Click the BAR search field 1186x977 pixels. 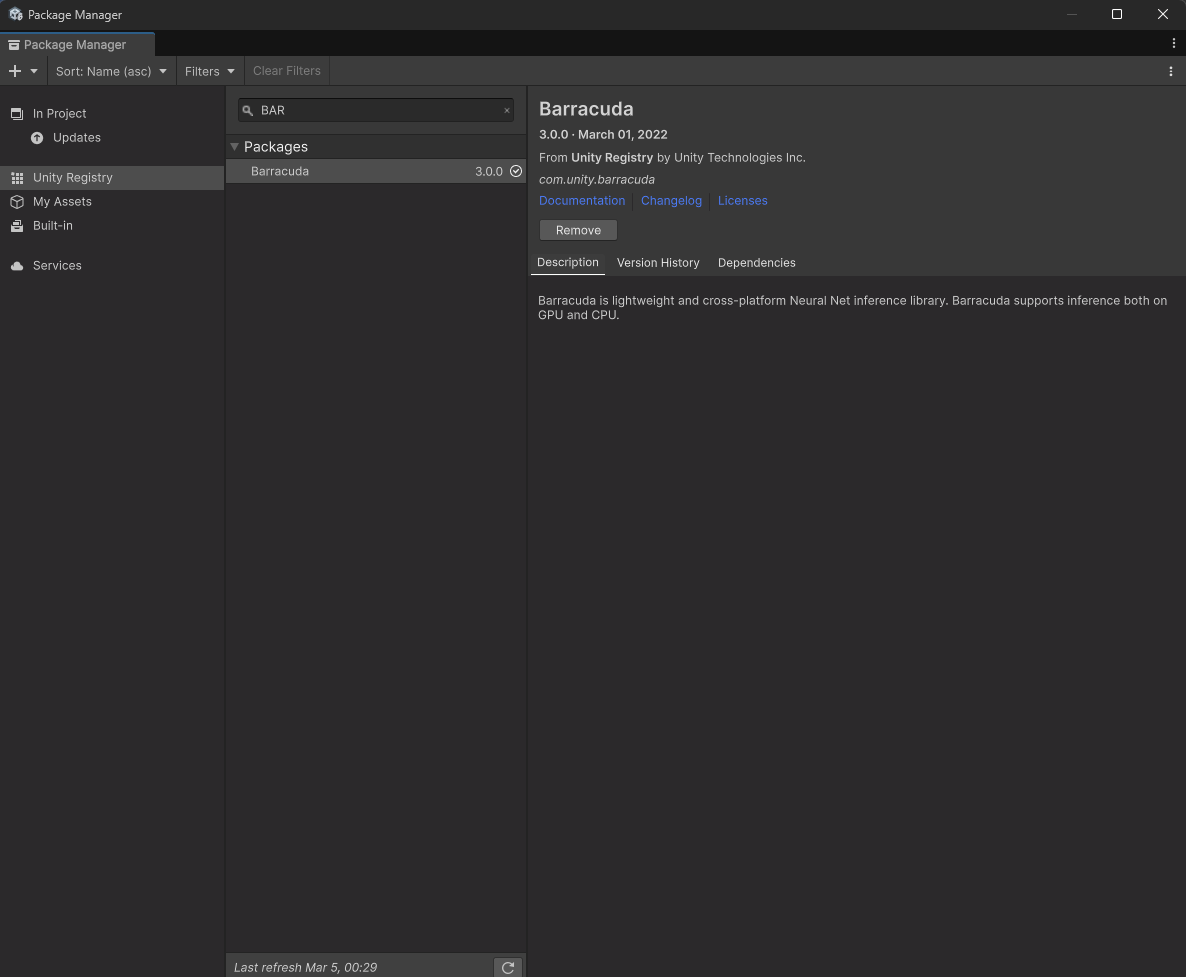376,110
